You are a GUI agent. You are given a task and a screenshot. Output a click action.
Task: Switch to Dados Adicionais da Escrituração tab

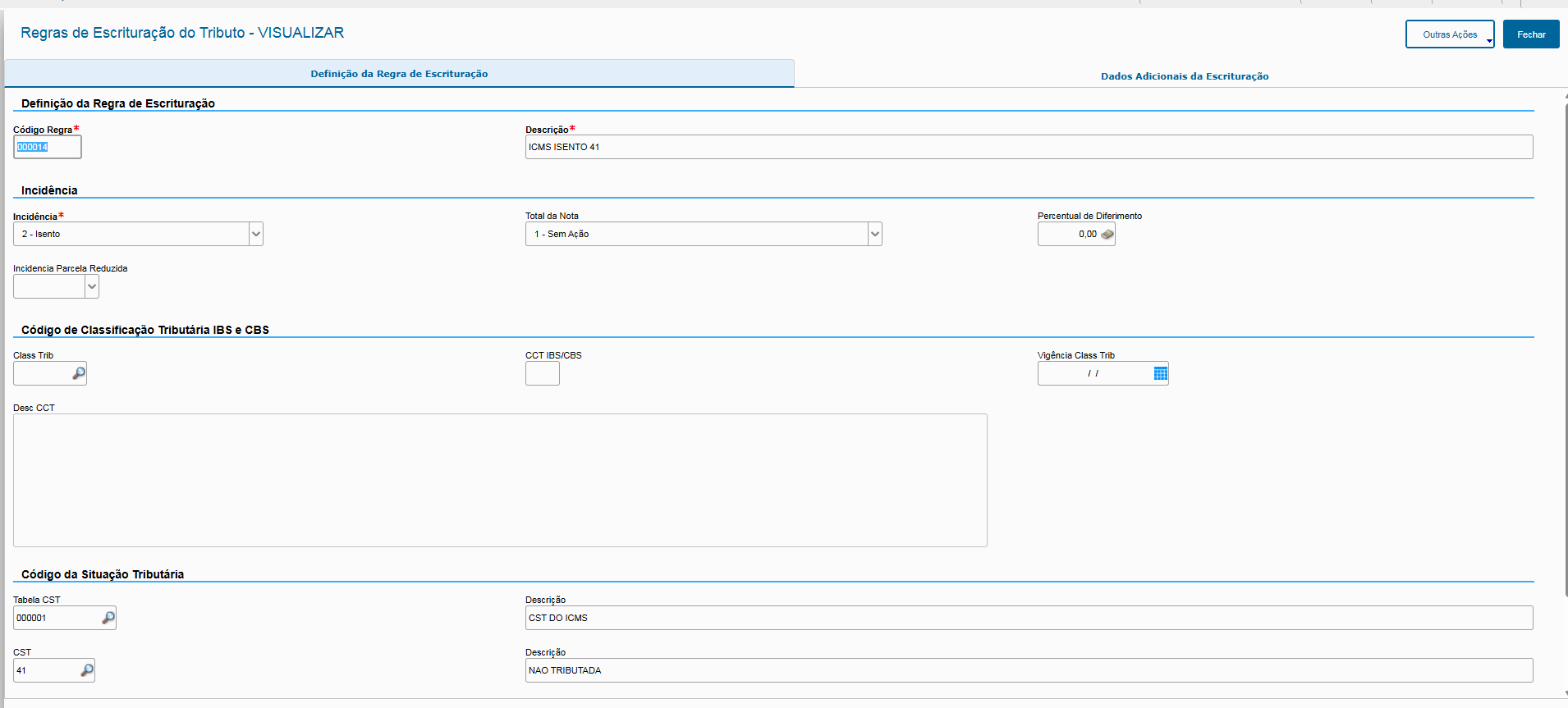[1184, 76]
